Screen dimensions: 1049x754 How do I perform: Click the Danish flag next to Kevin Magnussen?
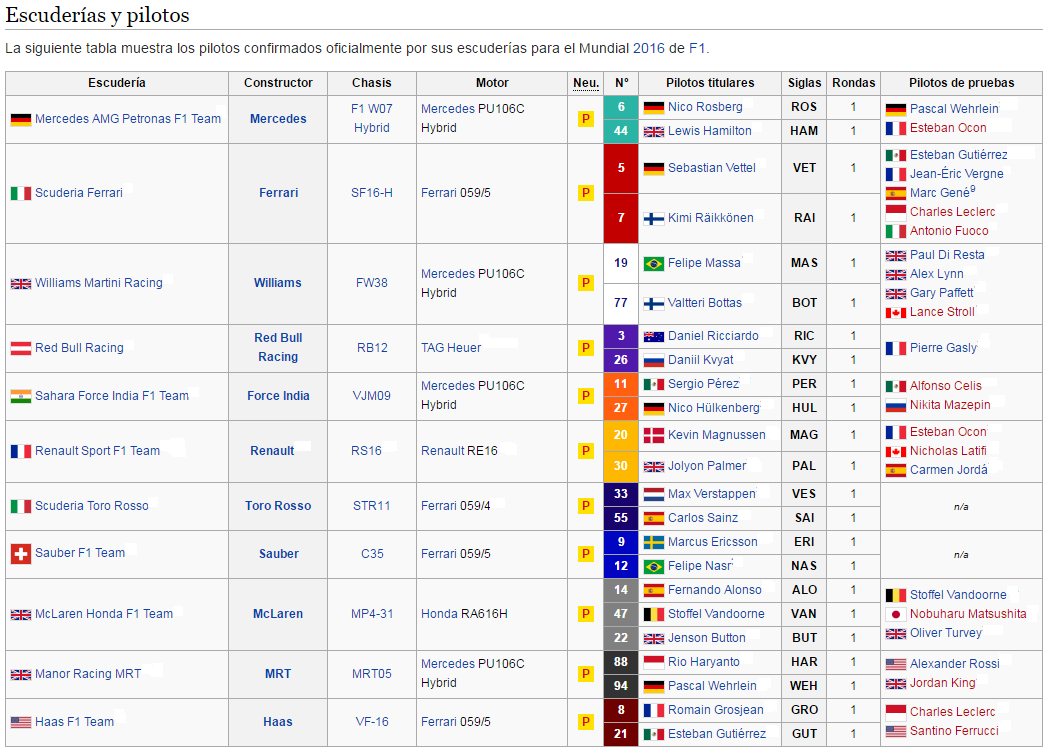654,436
